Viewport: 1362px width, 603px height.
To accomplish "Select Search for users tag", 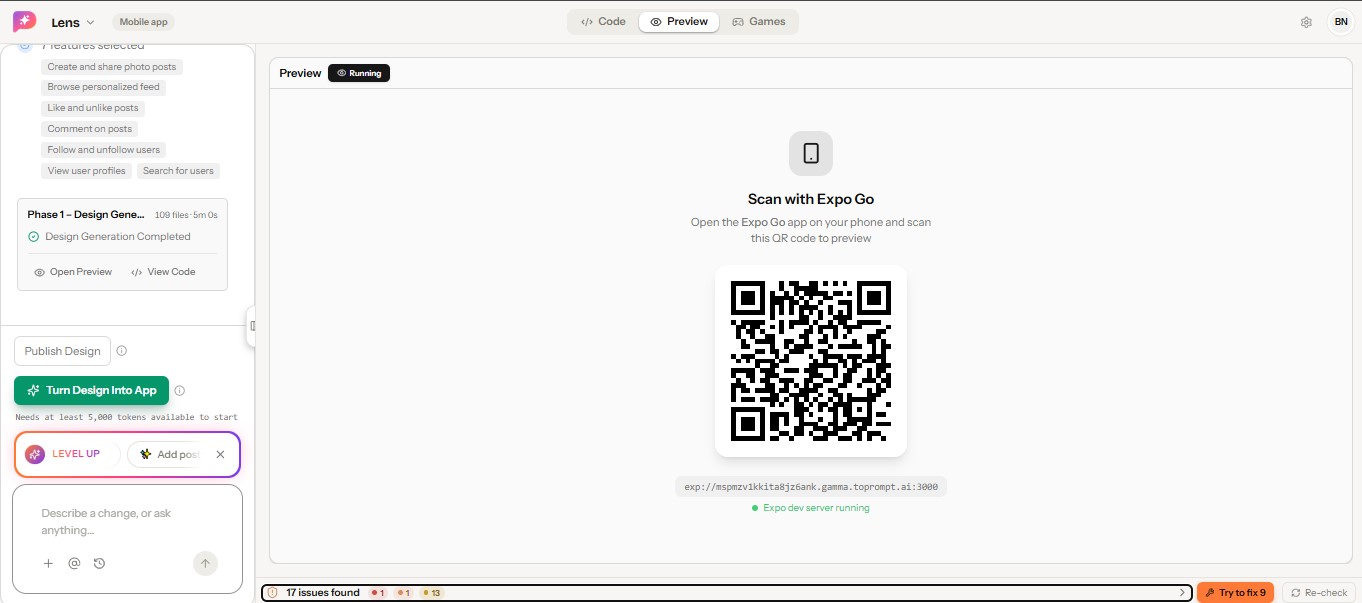I will [178, 171].
